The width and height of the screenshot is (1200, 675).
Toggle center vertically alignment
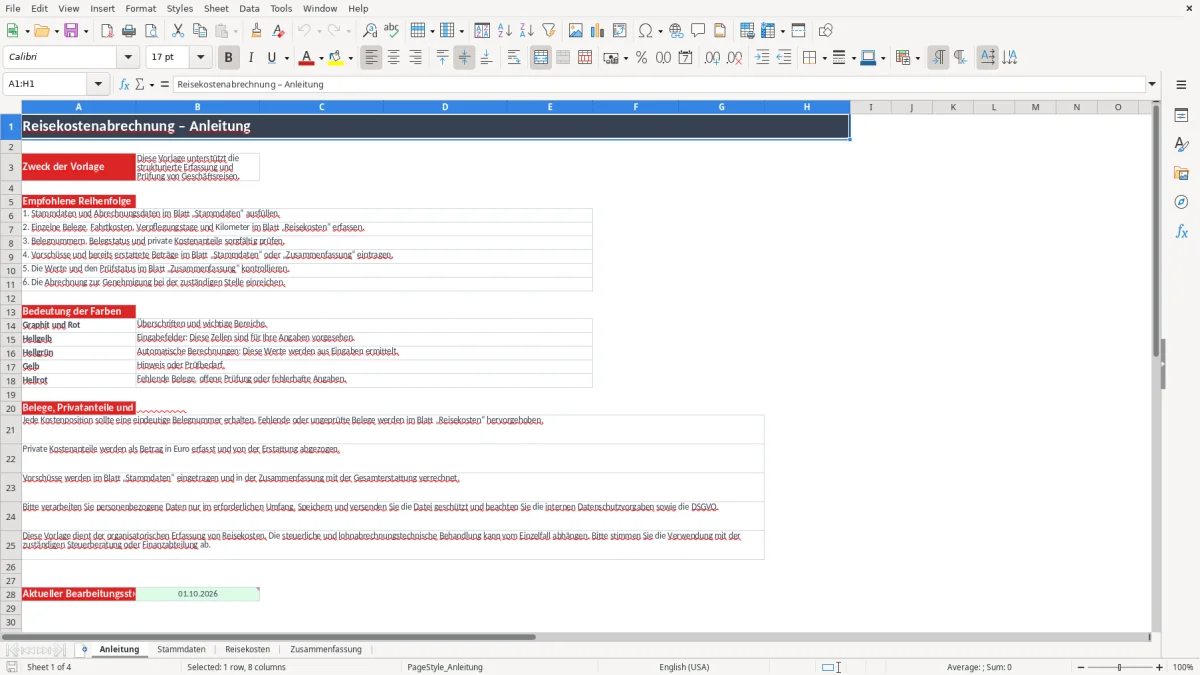(x=464, y=58)
